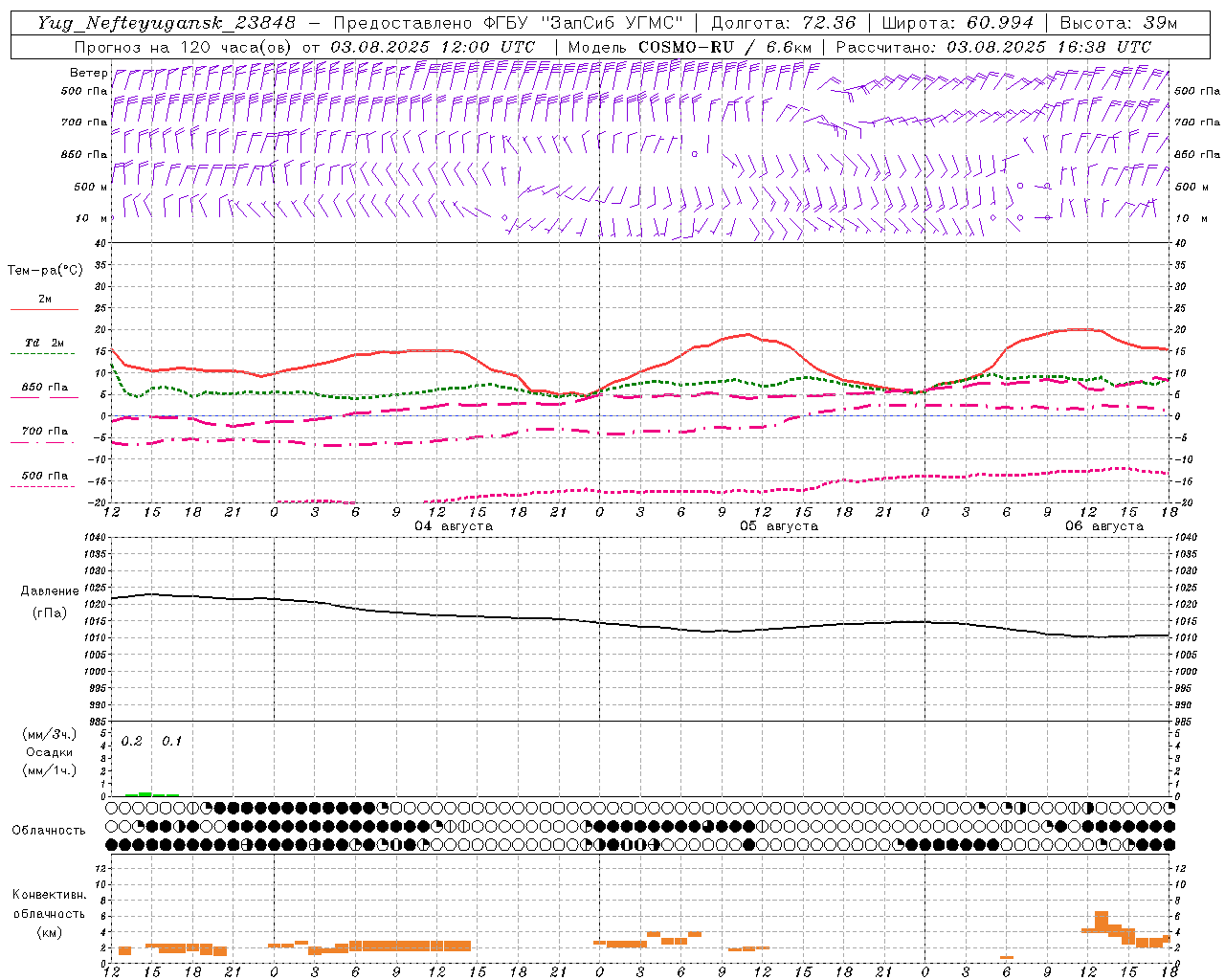This screenshot has width=1225, height=980.
Task: Click forecast start time '03.08.2025 12:00 UTC'
Action: (433, 47)
